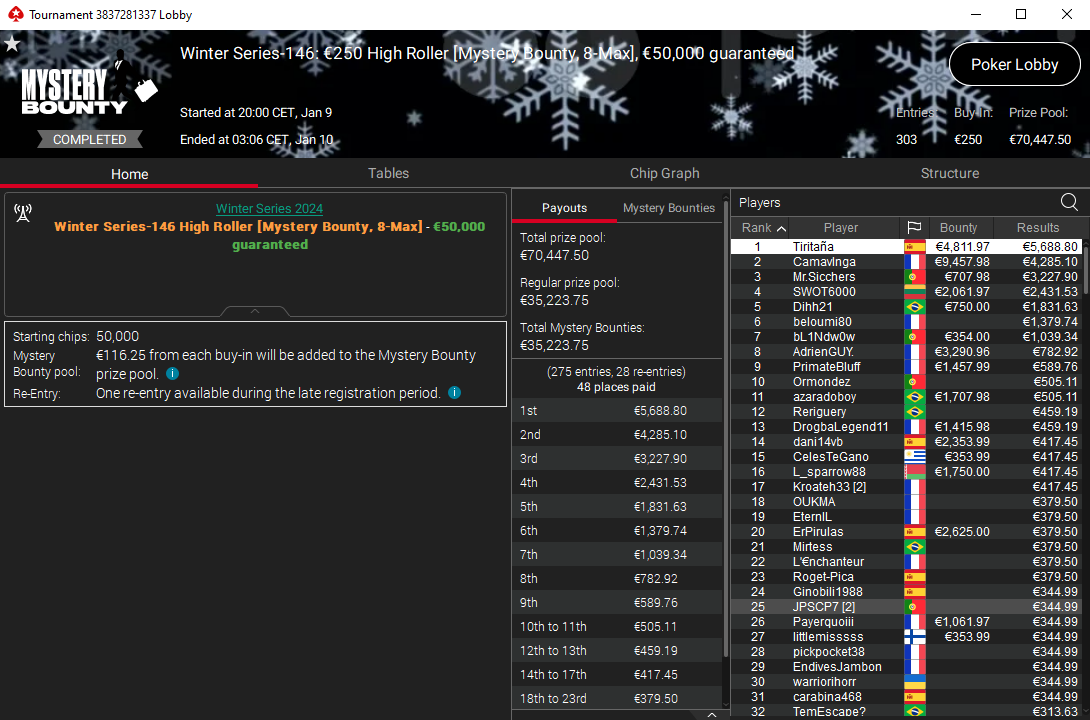This screenshot has height=720, width=1090.
Task: Select player row PrimateBluff
Action: click(x=906, y=367)
